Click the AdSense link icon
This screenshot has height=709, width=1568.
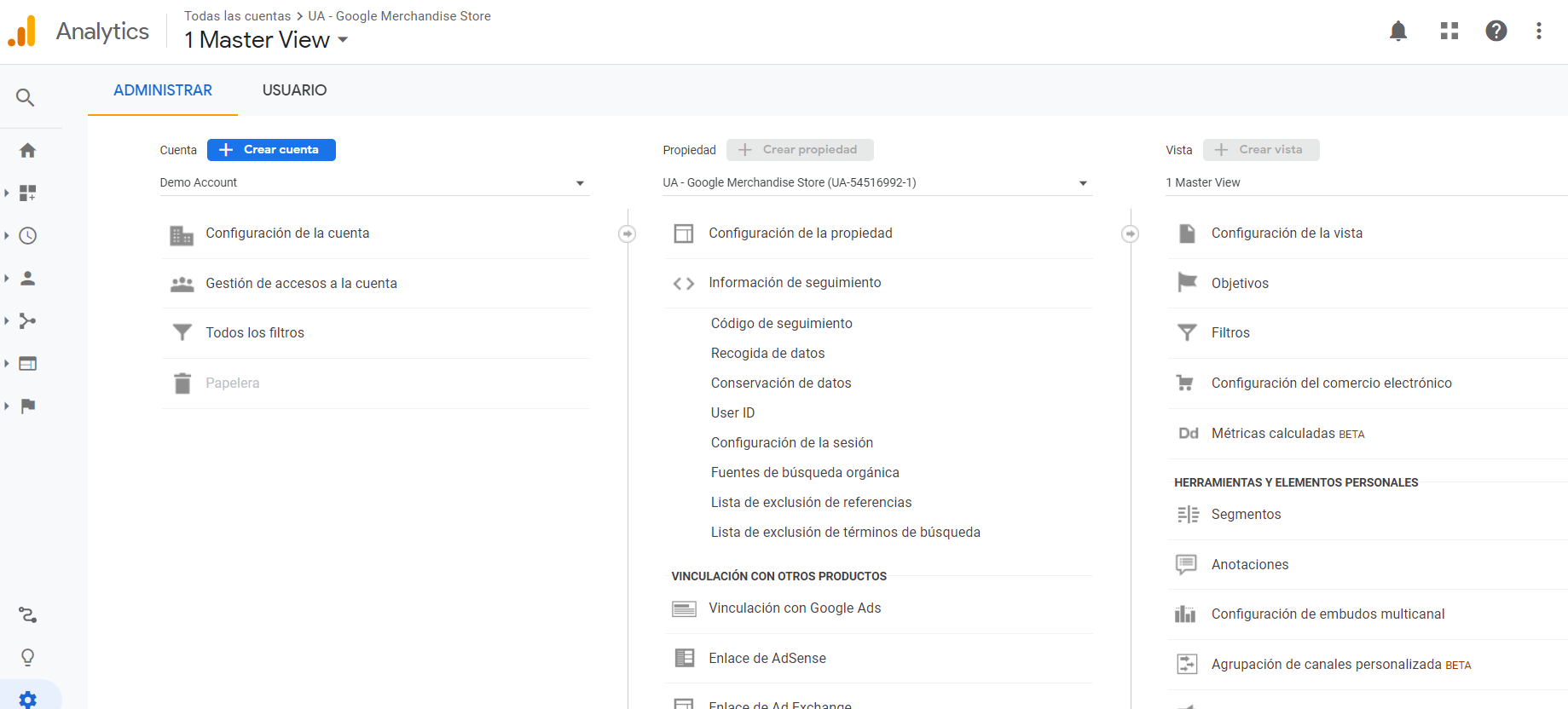tap(684, 658)
